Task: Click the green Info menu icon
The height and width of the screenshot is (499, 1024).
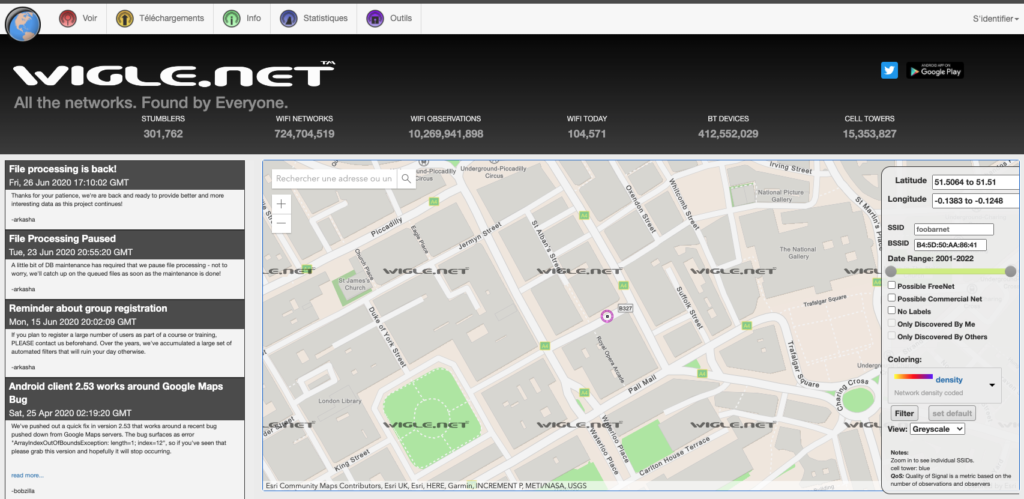Action: pyautogui.click(x=231, y=18)
